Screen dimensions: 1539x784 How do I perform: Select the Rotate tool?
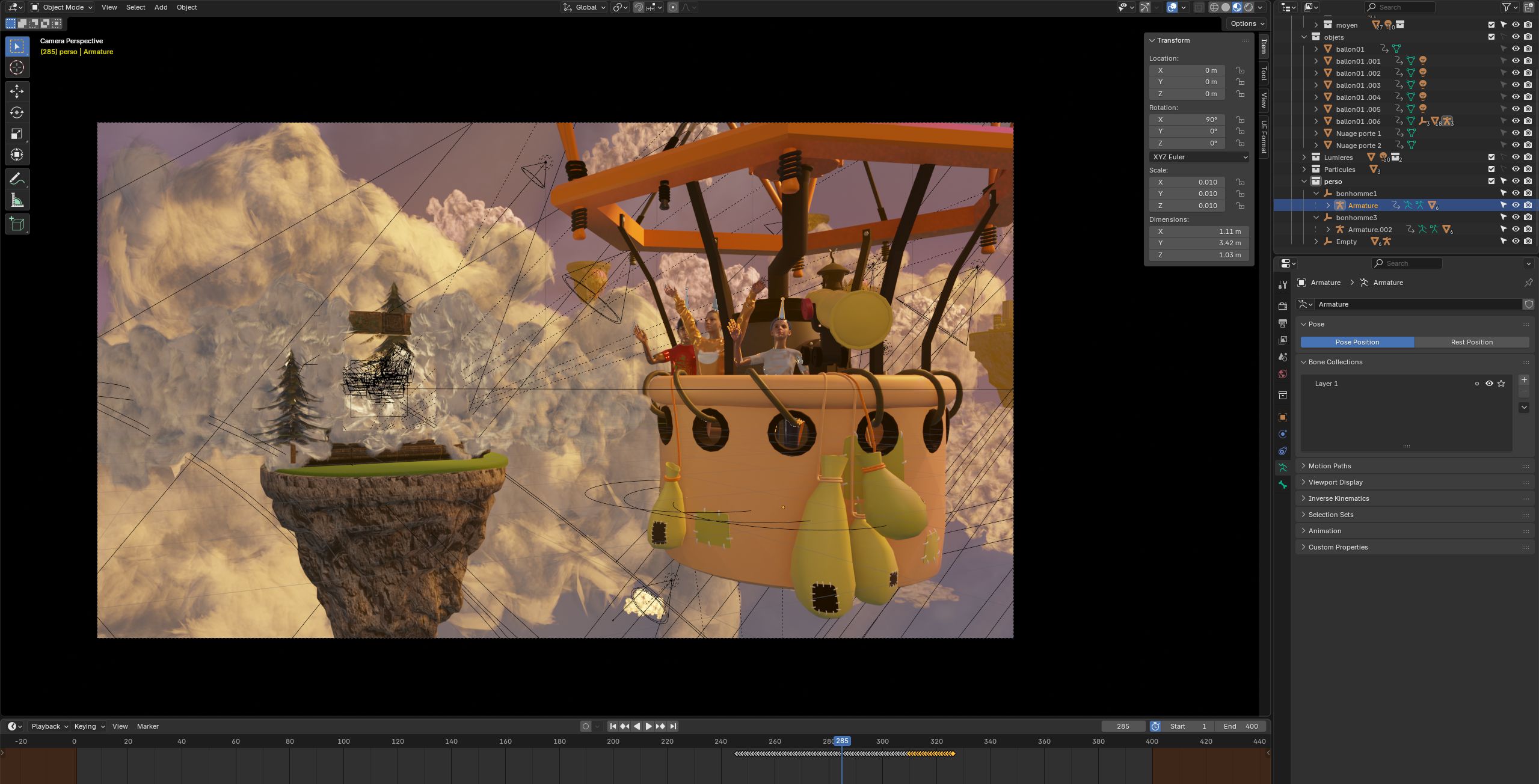(17, 112)
